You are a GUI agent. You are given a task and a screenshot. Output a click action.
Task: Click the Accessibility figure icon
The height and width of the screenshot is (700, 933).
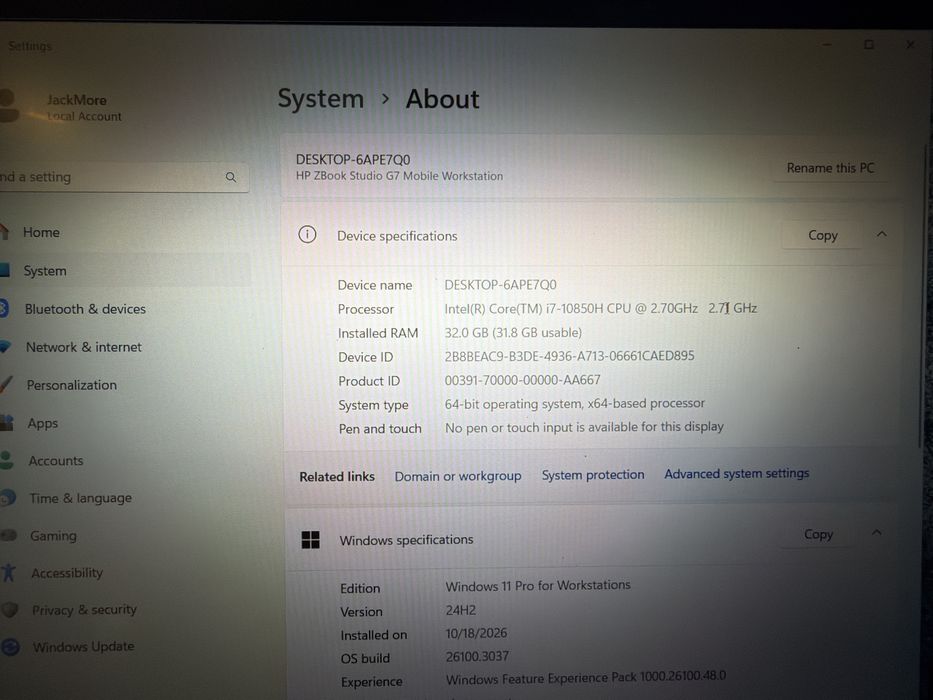(8, 573)
